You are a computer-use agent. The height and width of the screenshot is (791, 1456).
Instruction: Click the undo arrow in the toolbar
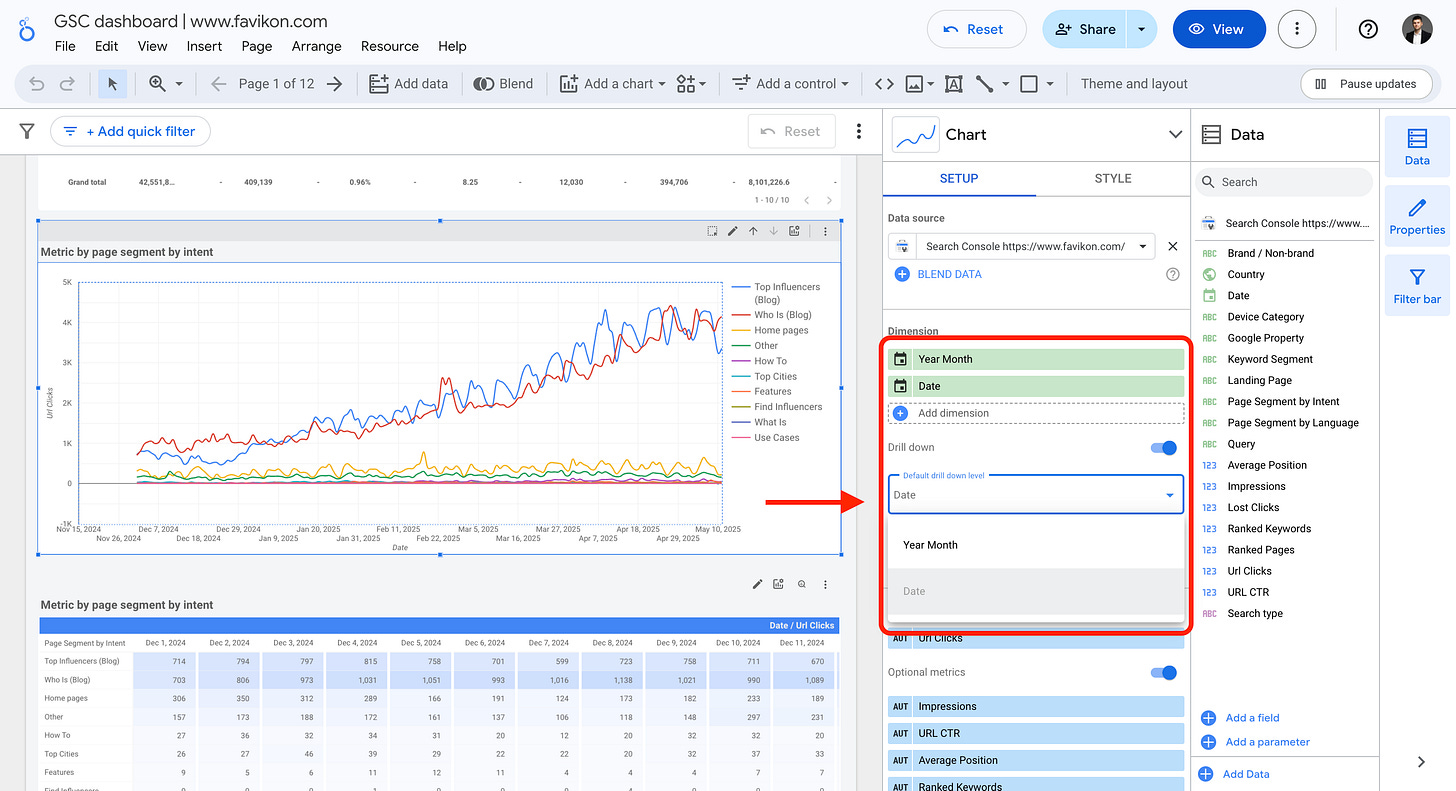(37, 84)
